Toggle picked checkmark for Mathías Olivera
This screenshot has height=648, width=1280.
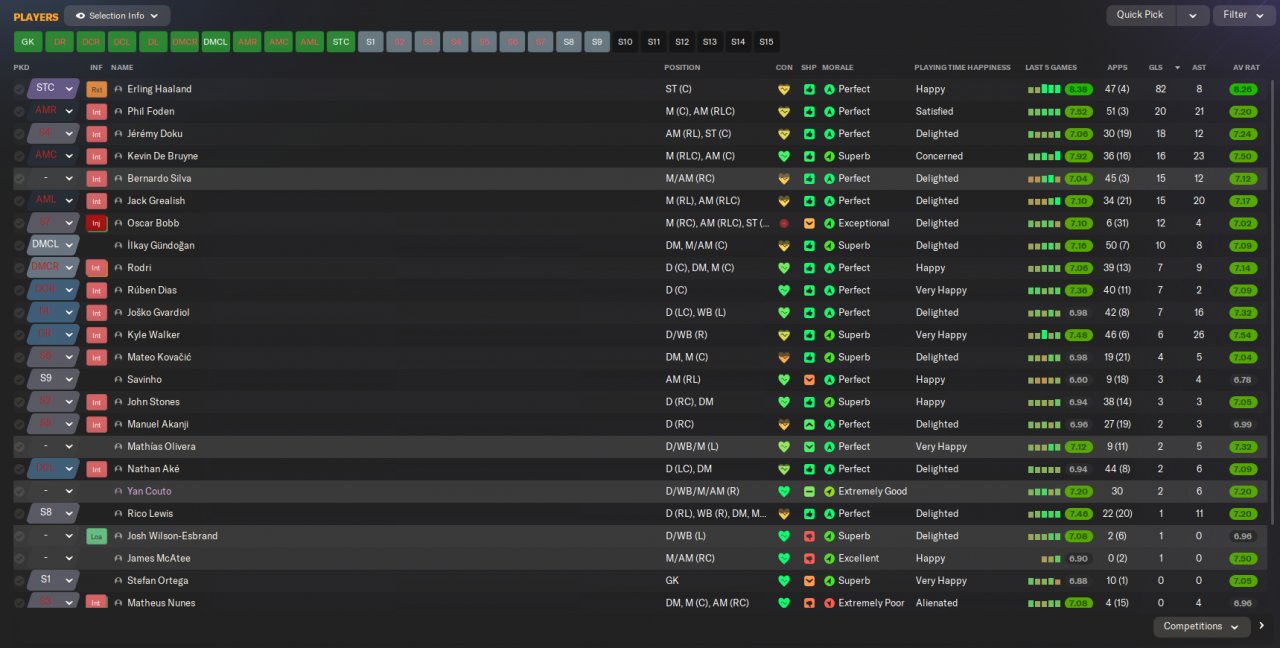point(19,447)
